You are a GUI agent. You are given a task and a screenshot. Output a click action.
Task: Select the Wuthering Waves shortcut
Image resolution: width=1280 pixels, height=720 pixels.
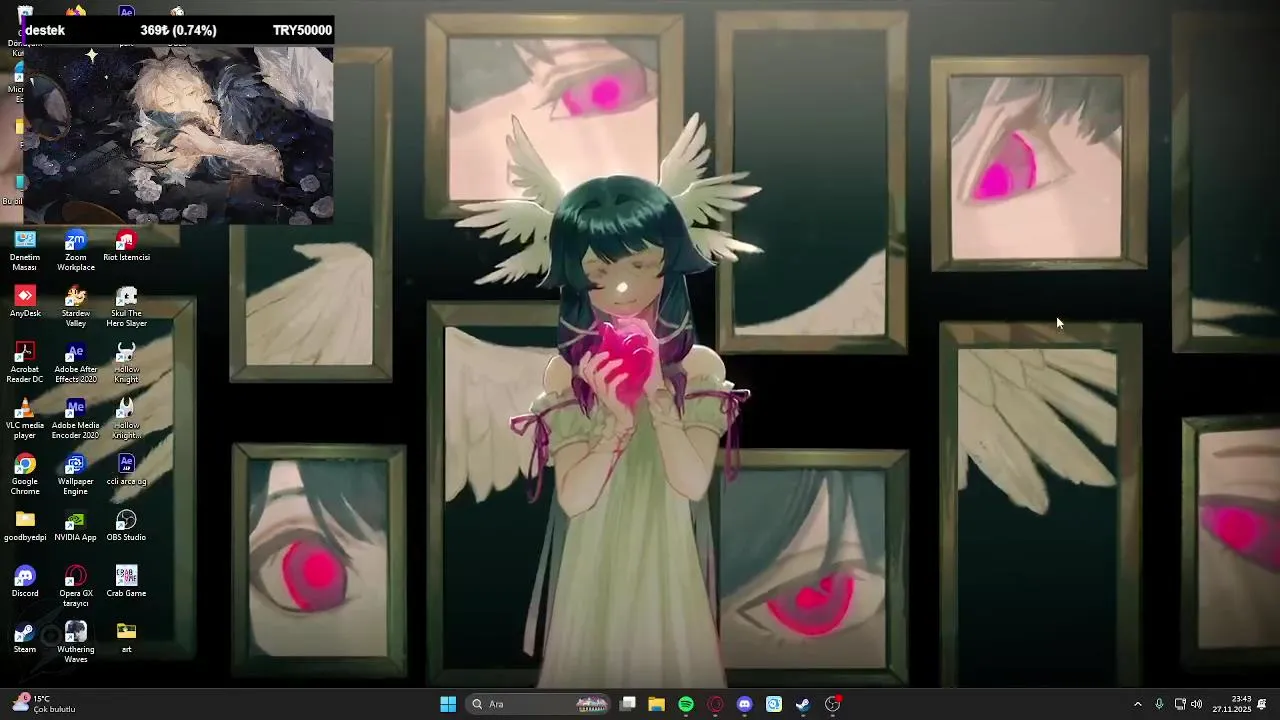[x=75, y=643]
